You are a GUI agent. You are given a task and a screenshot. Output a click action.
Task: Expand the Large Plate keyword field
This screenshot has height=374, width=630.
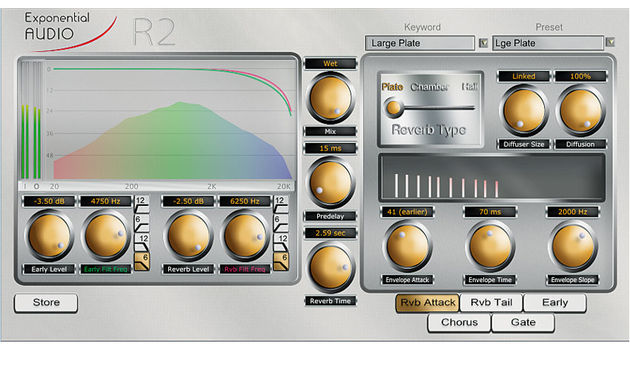(x=419, y=43)
